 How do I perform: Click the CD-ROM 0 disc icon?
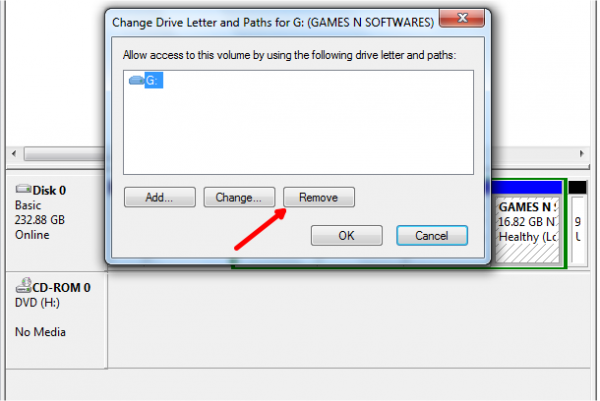tap(23, 285)
